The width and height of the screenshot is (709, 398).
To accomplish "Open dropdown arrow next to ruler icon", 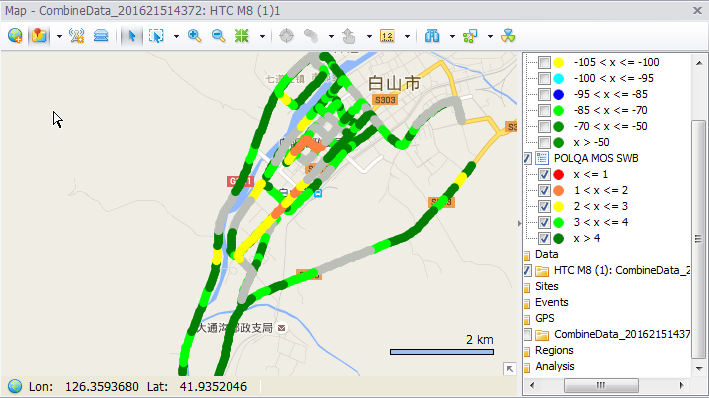I will pyautogui.click(x=407, y=36).
